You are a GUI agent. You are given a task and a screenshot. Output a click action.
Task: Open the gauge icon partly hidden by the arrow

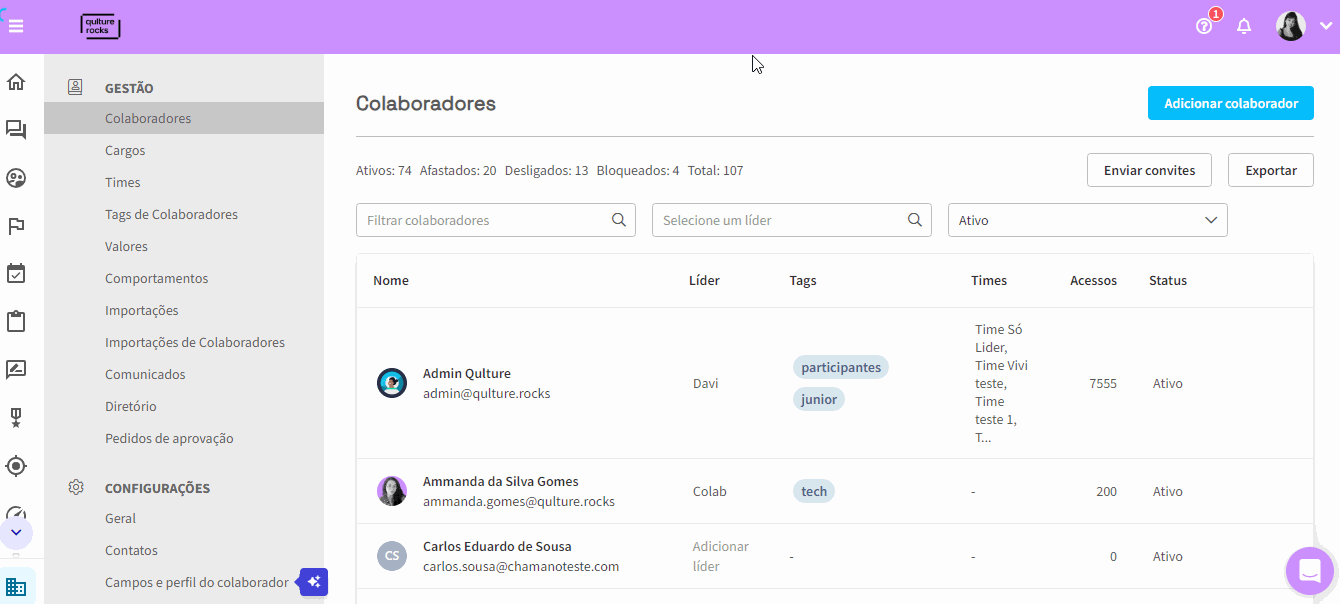16,512
